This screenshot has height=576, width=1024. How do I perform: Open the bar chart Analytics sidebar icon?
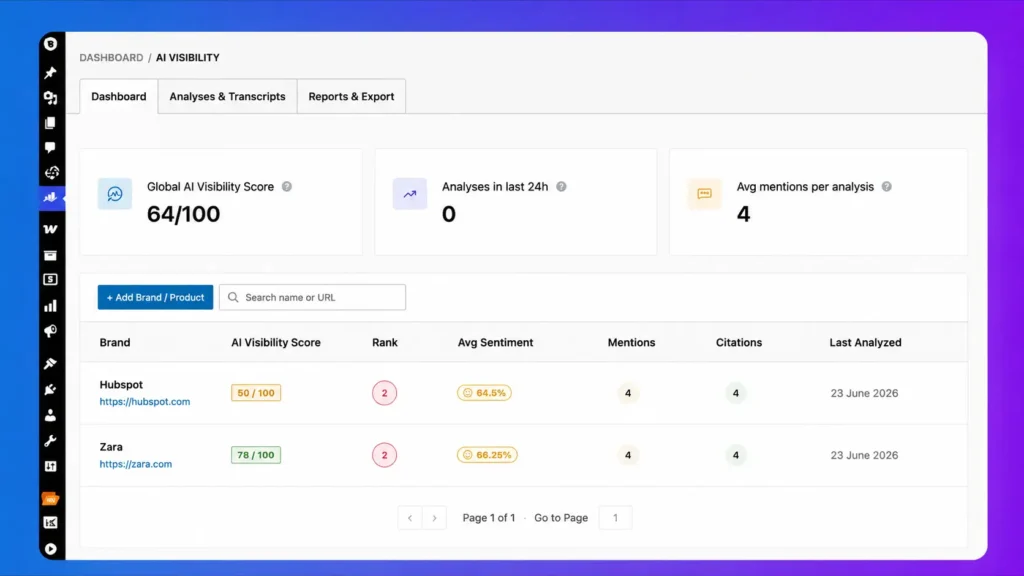pos(50,306)
